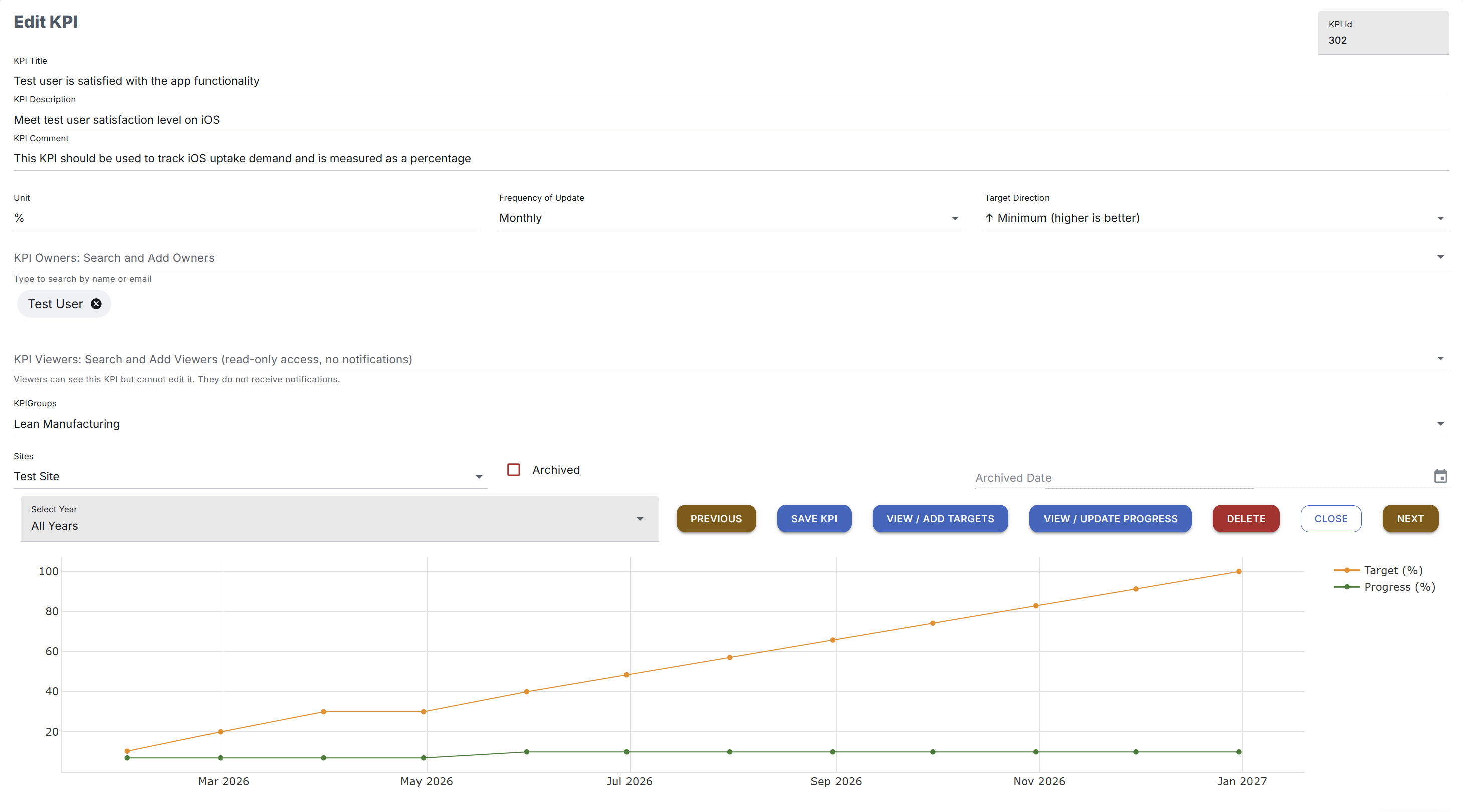
Task: Open Select Year dropdown
Action: 339,518
